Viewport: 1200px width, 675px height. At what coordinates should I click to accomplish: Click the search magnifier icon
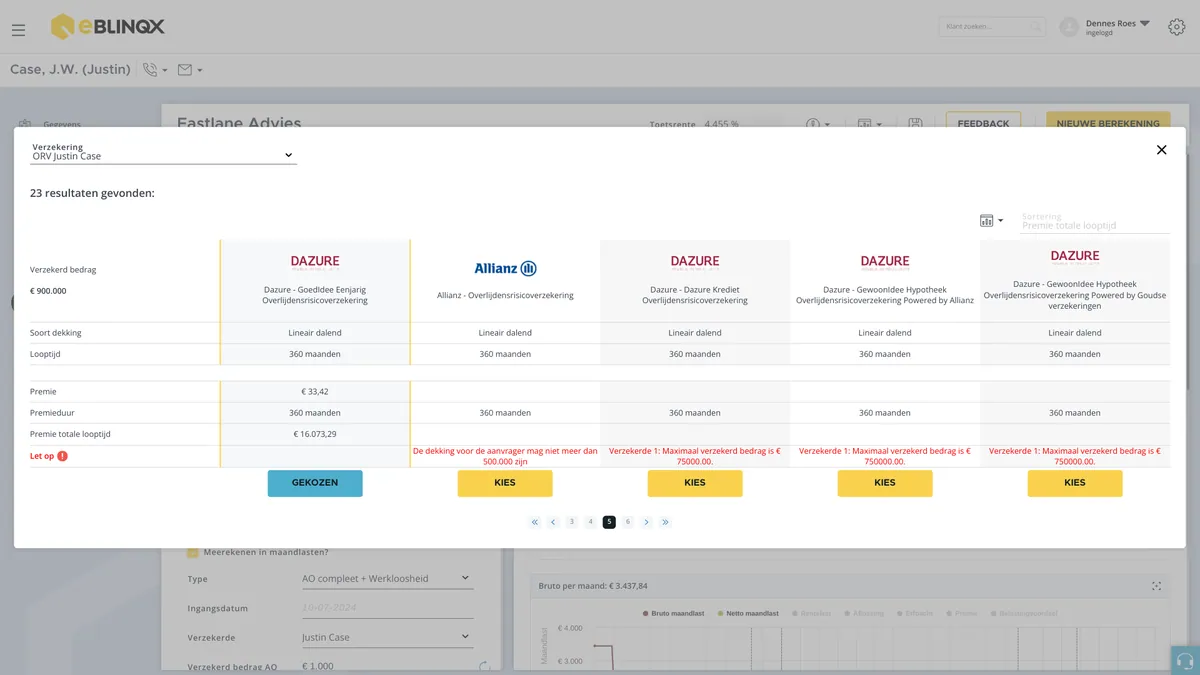click(x=1036, y=27)
